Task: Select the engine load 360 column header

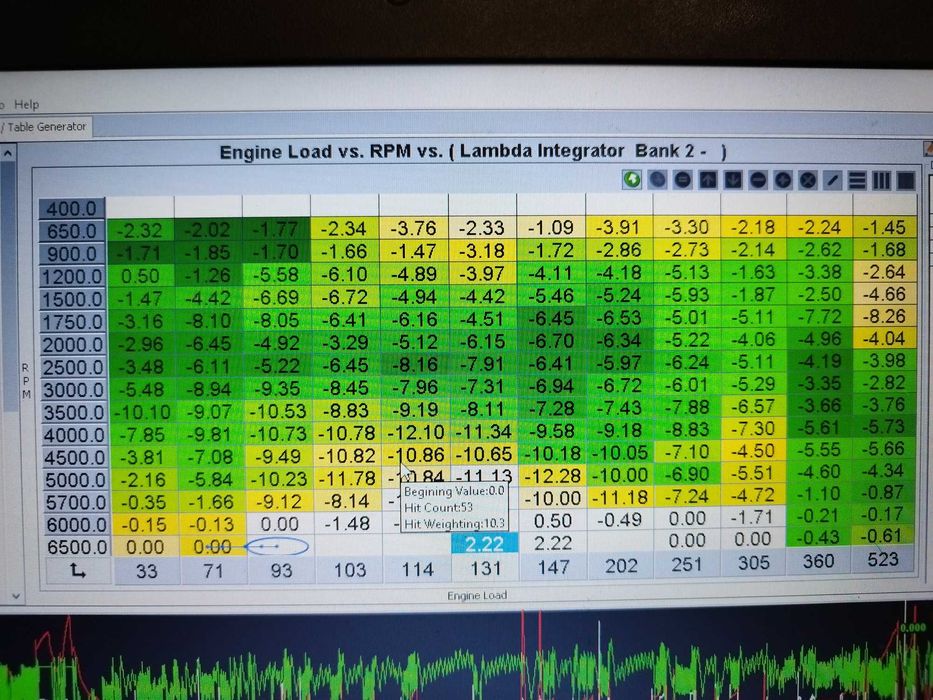Action: (818, 561)
